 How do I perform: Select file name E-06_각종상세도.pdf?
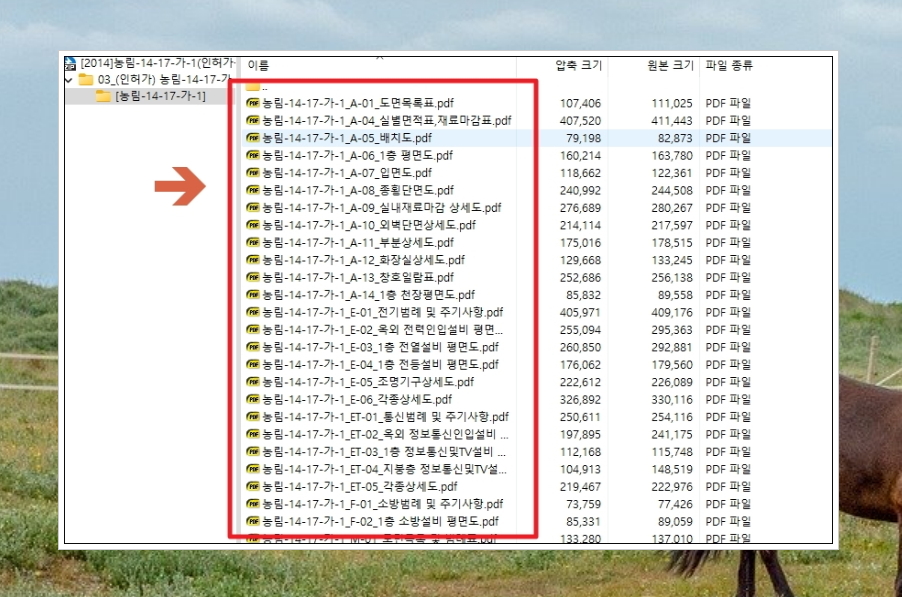pyautogui.click(x=357, y=400)
